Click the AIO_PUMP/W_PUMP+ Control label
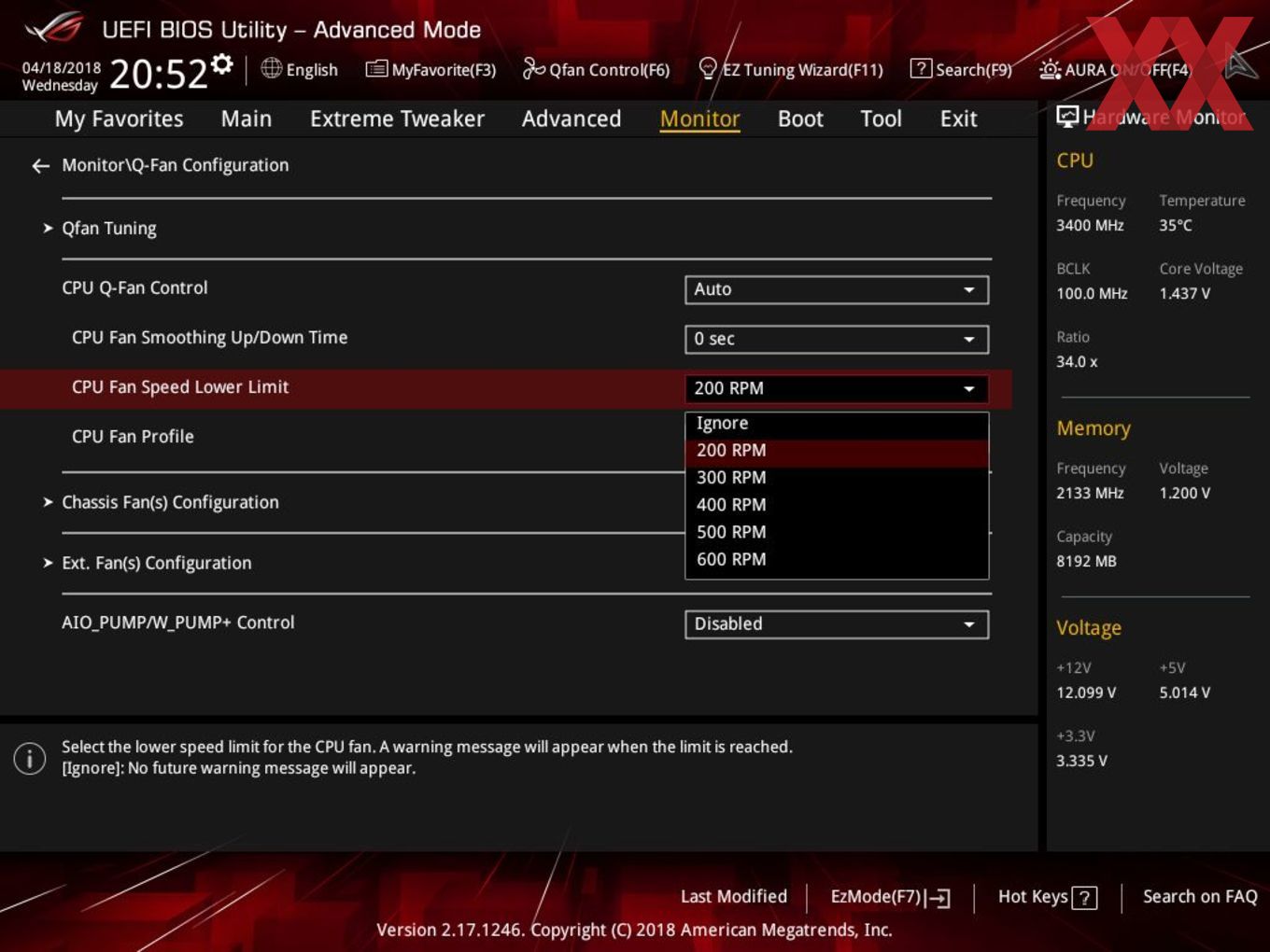 click(x=177, y=623)
